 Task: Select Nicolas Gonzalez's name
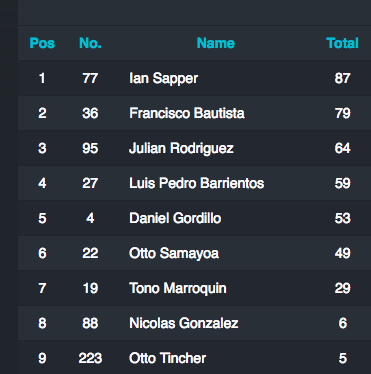(x=184, y=323)
